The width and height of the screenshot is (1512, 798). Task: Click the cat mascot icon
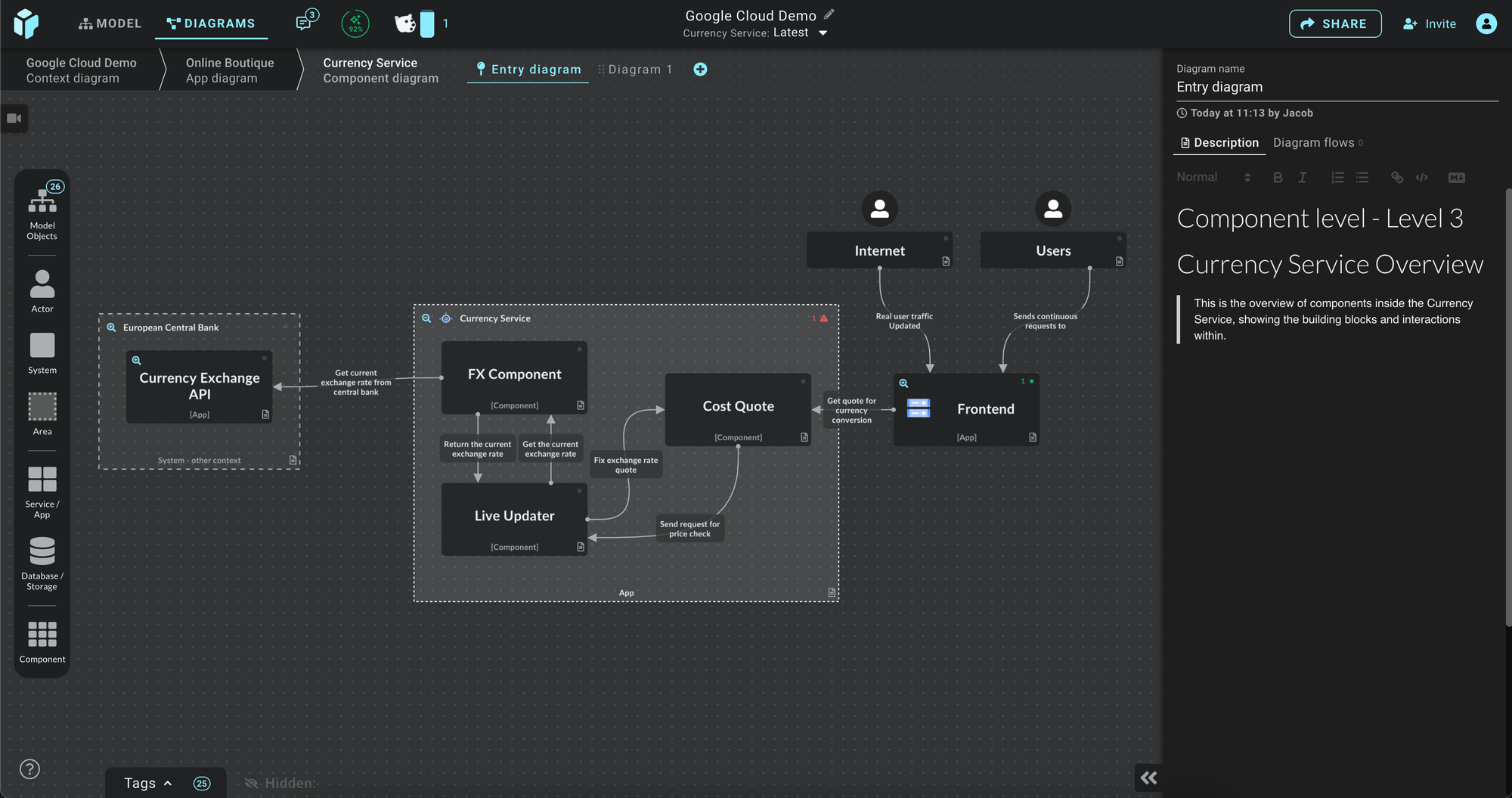405,23
